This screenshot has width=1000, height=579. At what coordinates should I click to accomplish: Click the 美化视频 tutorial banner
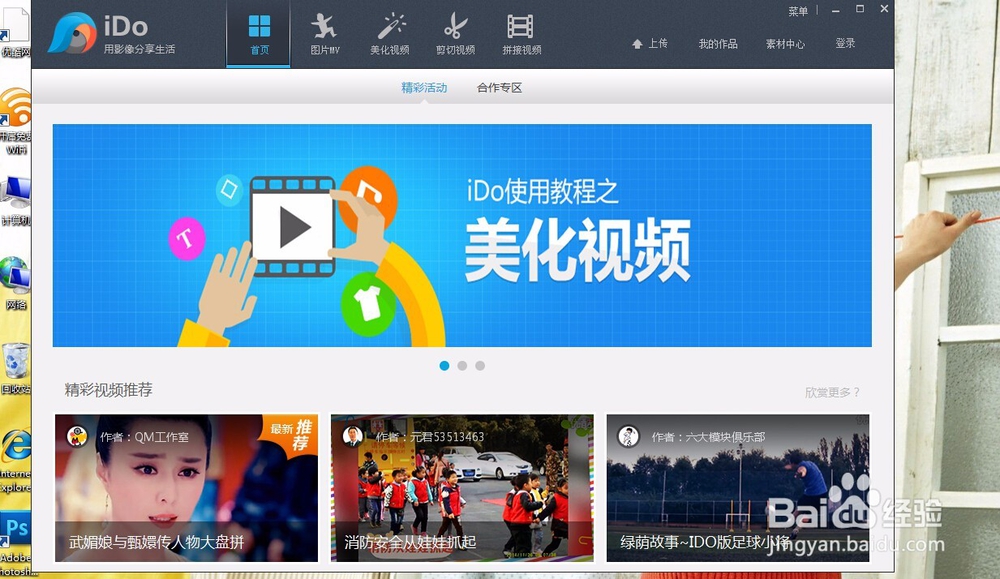(x=462, y=235)
